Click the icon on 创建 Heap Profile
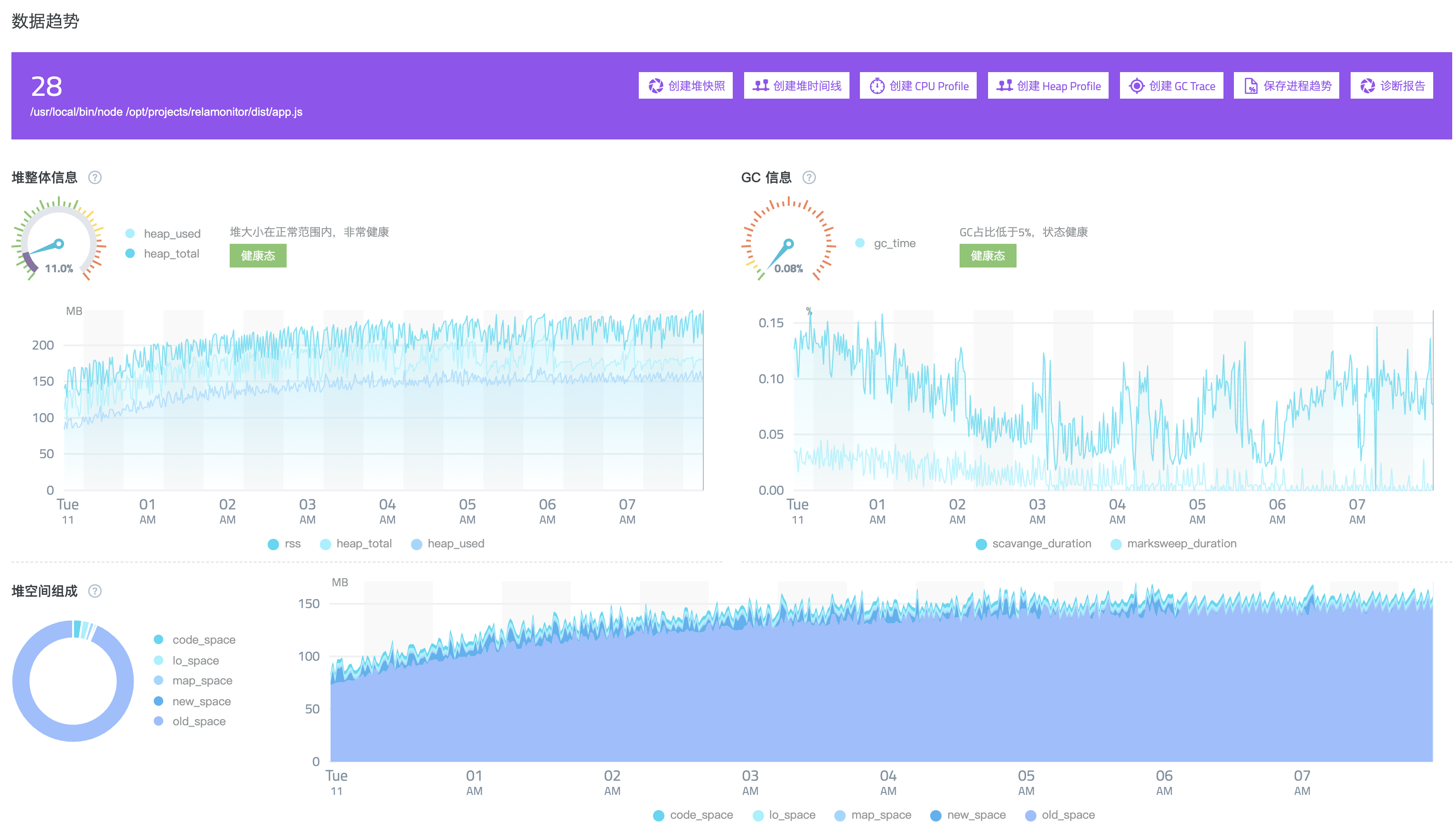The height and width of the screenshot is (831, 1456). [x=1004, y=85]
